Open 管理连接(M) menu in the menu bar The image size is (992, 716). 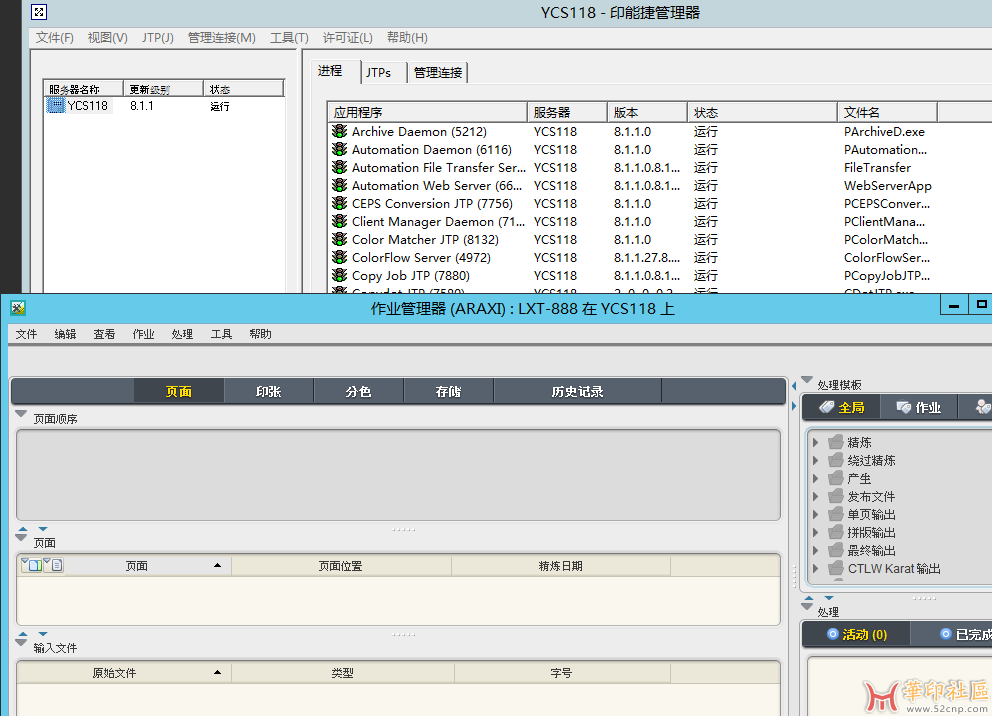point(221,38)
